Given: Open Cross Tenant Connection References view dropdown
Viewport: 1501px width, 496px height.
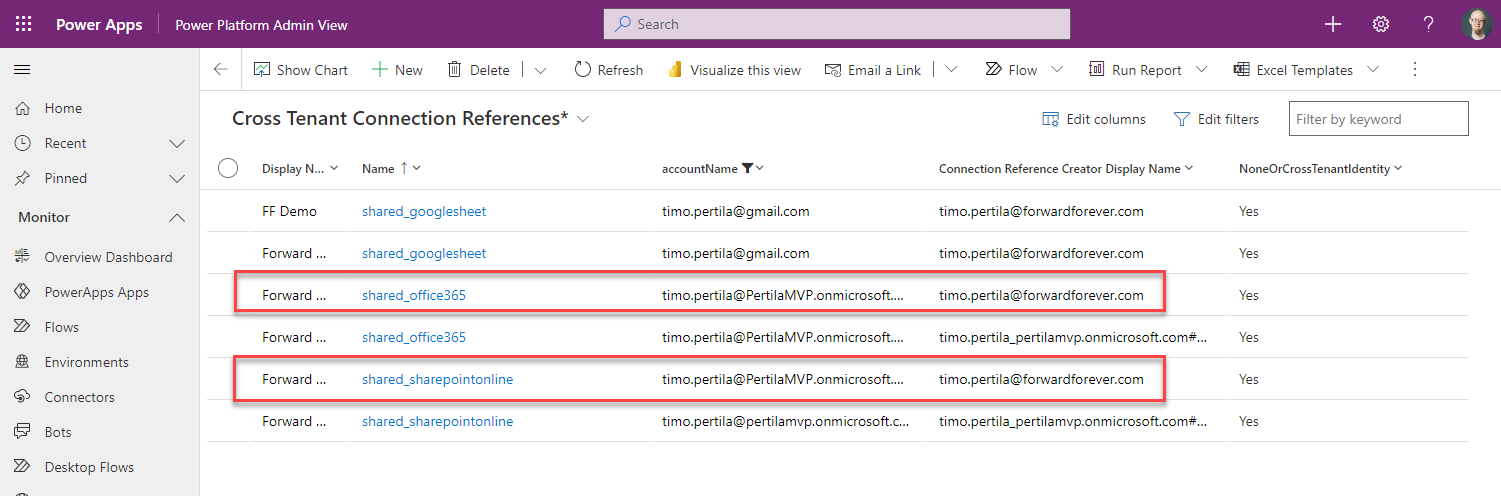Looking at the screenshot, I should pos(583,119).
